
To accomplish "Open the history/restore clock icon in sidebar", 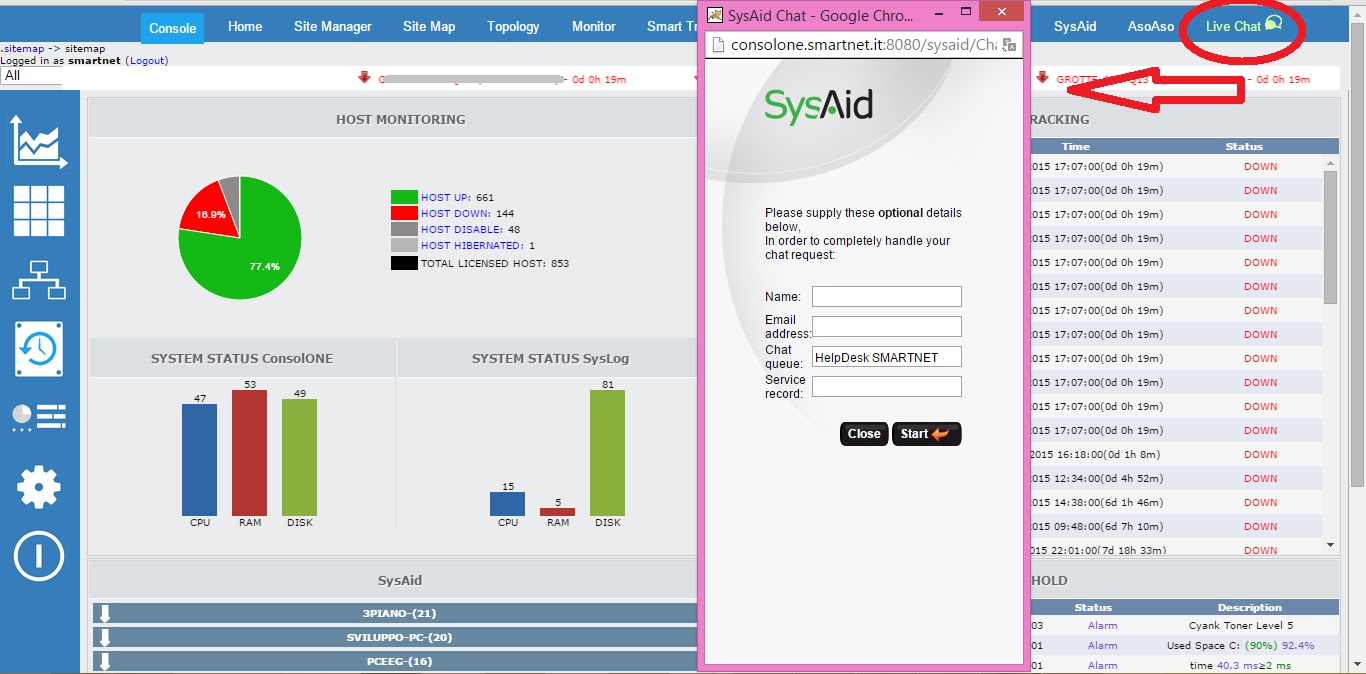I will (40, 349).
